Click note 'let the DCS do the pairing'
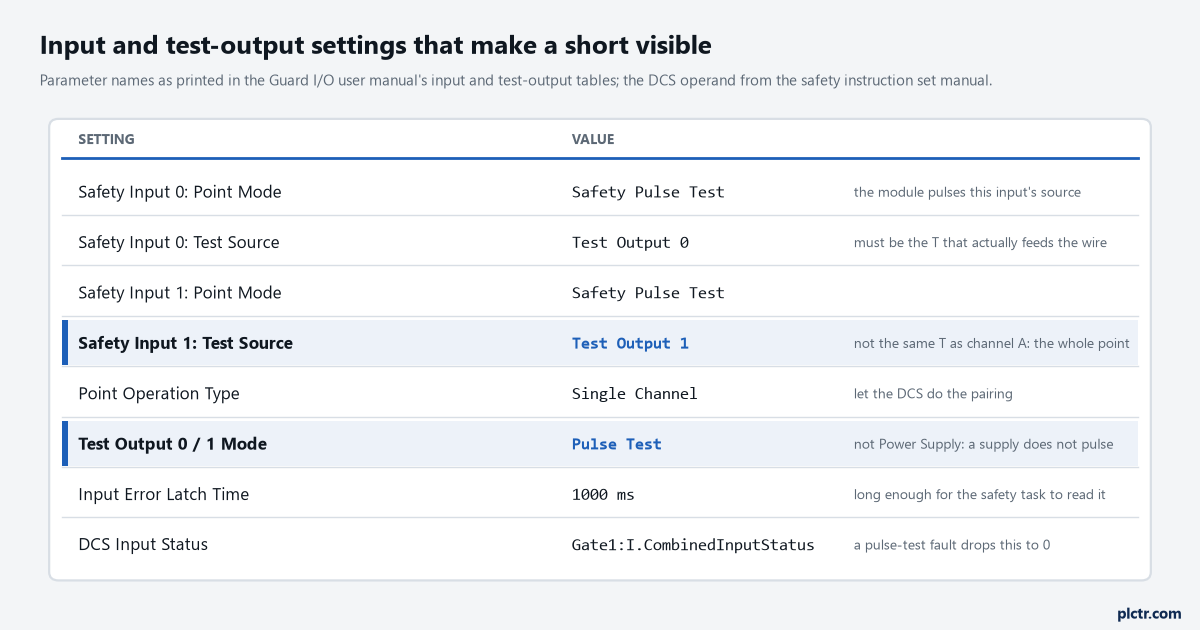 (933, 393)
